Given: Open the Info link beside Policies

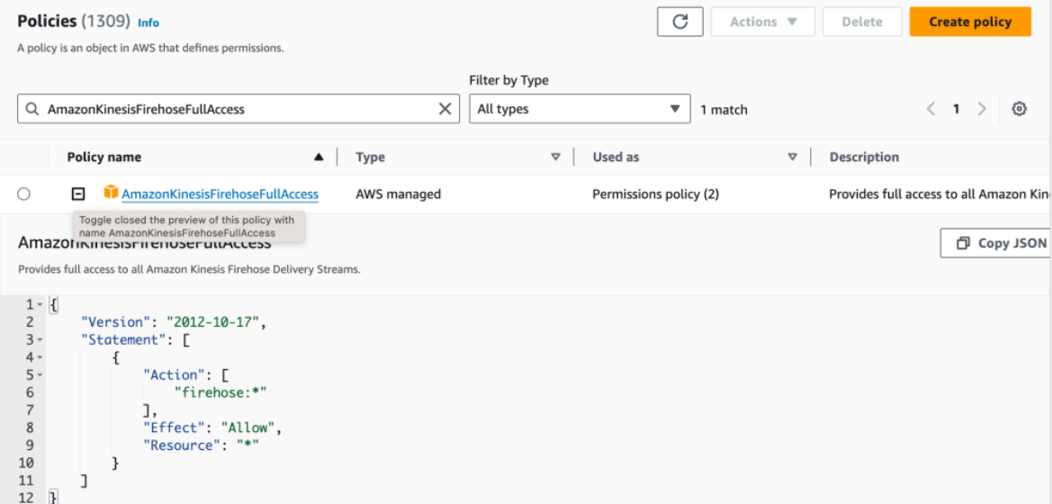Looking at the screenshot, I should [148, 23].
